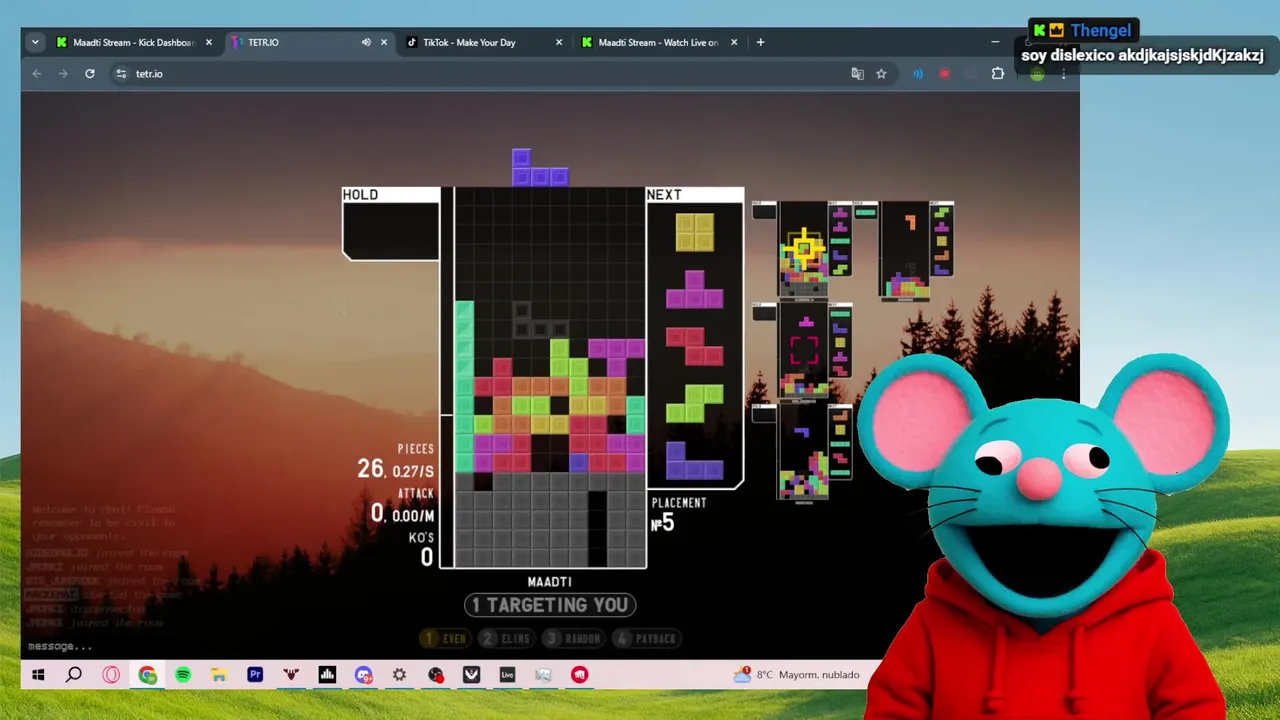Open the TikTok - Make Your Day tab
Screen dimensions: 1280x720
(x=469, y=42)
